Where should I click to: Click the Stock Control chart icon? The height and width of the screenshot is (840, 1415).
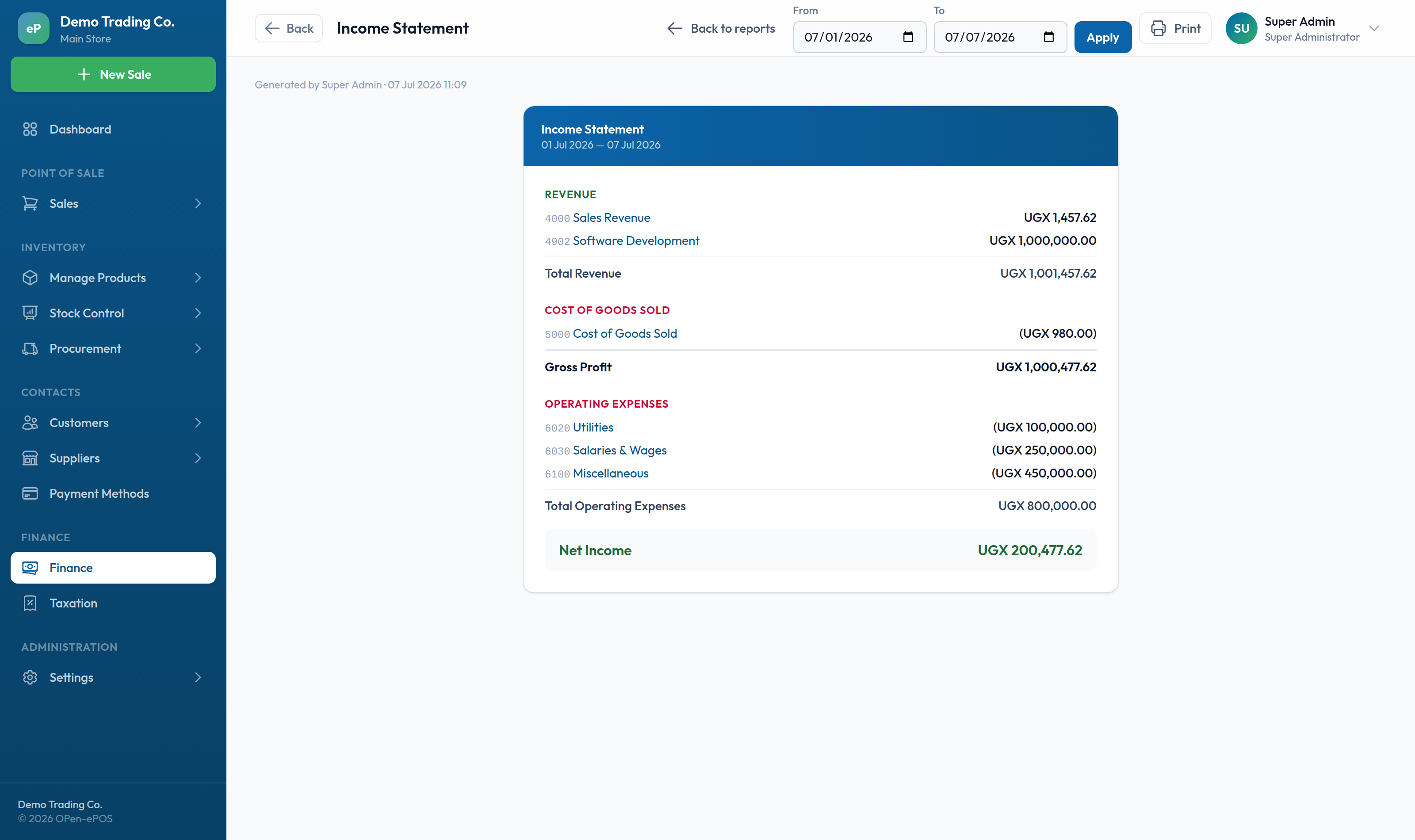click(x=30, y=313)
